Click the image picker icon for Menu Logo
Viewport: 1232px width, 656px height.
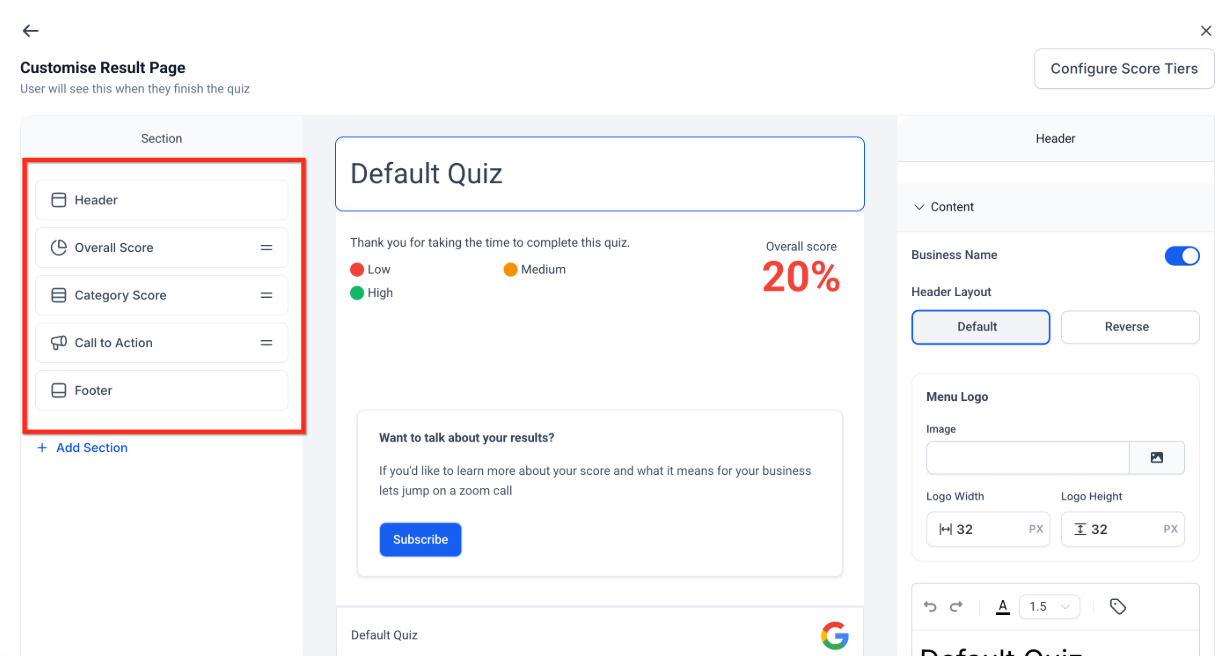(x=1157, y=458)
